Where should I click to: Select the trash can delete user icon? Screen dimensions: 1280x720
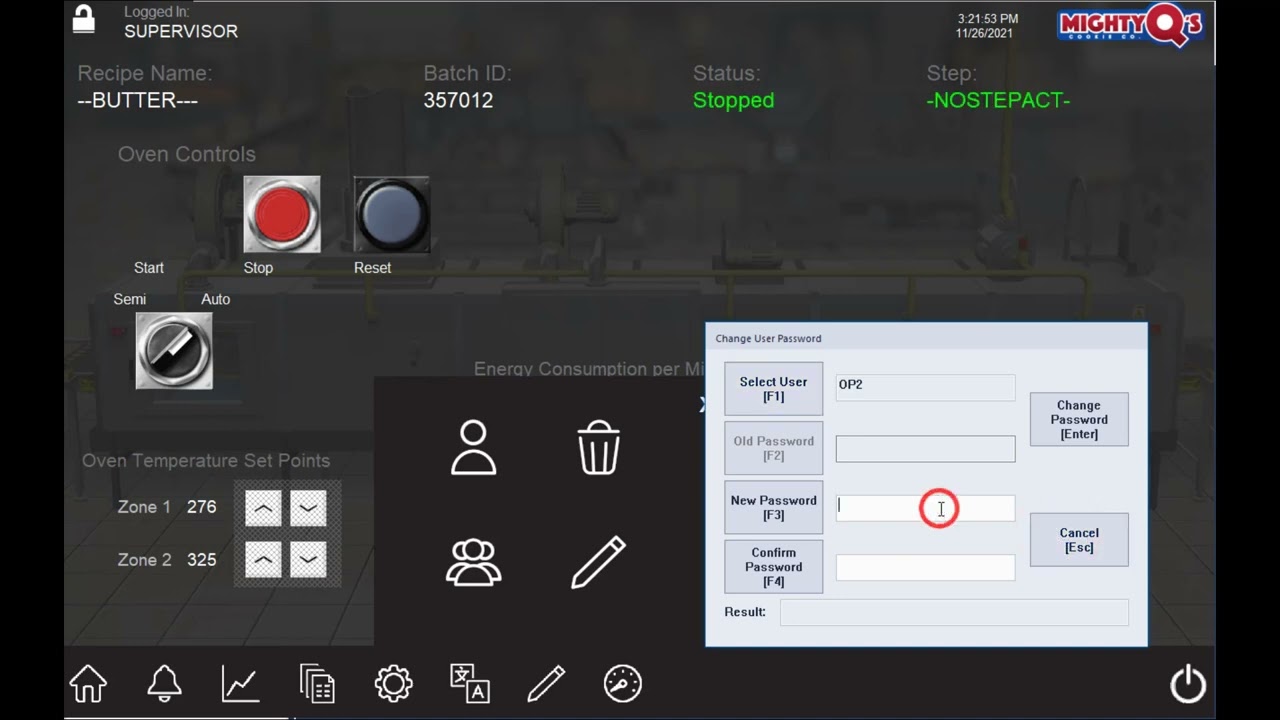[x=599, y=447]
